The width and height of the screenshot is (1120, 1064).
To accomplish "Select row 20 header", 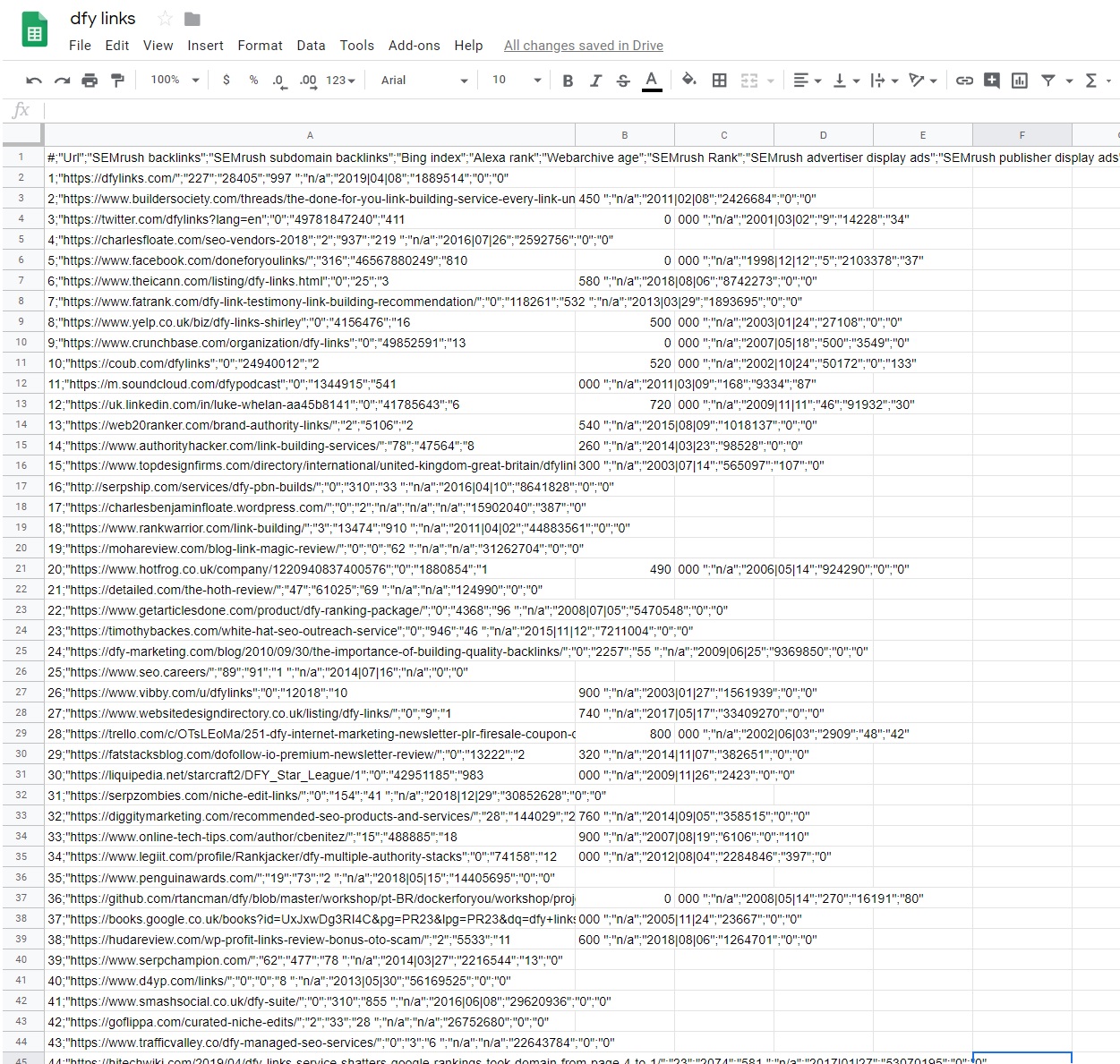I will click(x=21, y=548).
